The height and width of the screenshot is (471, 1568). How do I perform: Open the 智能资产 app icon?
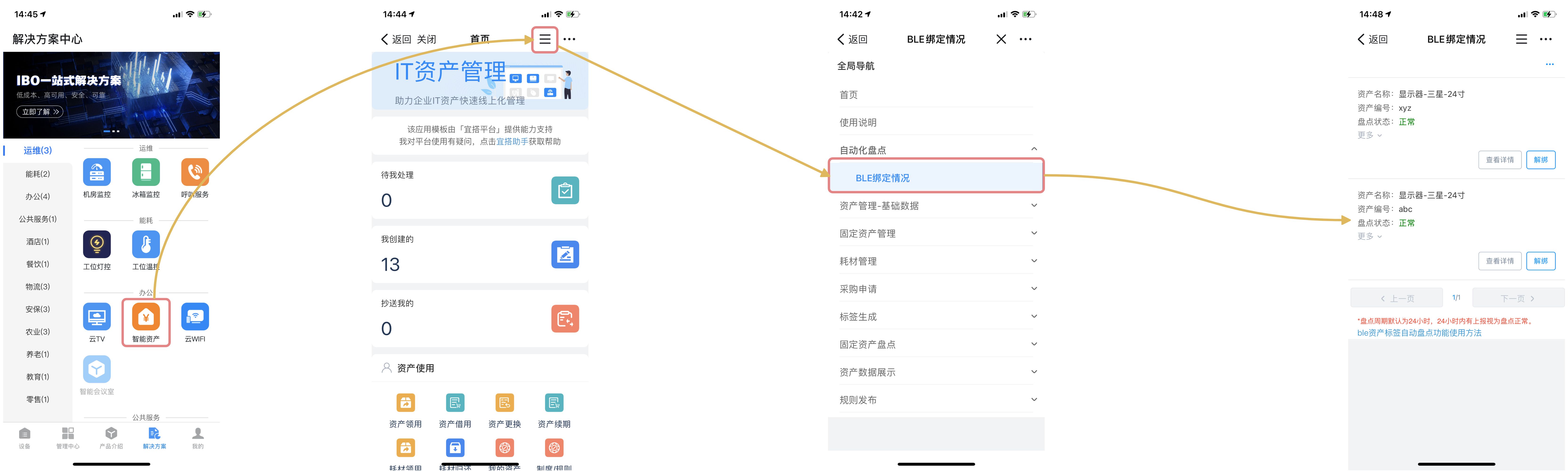[146, 317]
